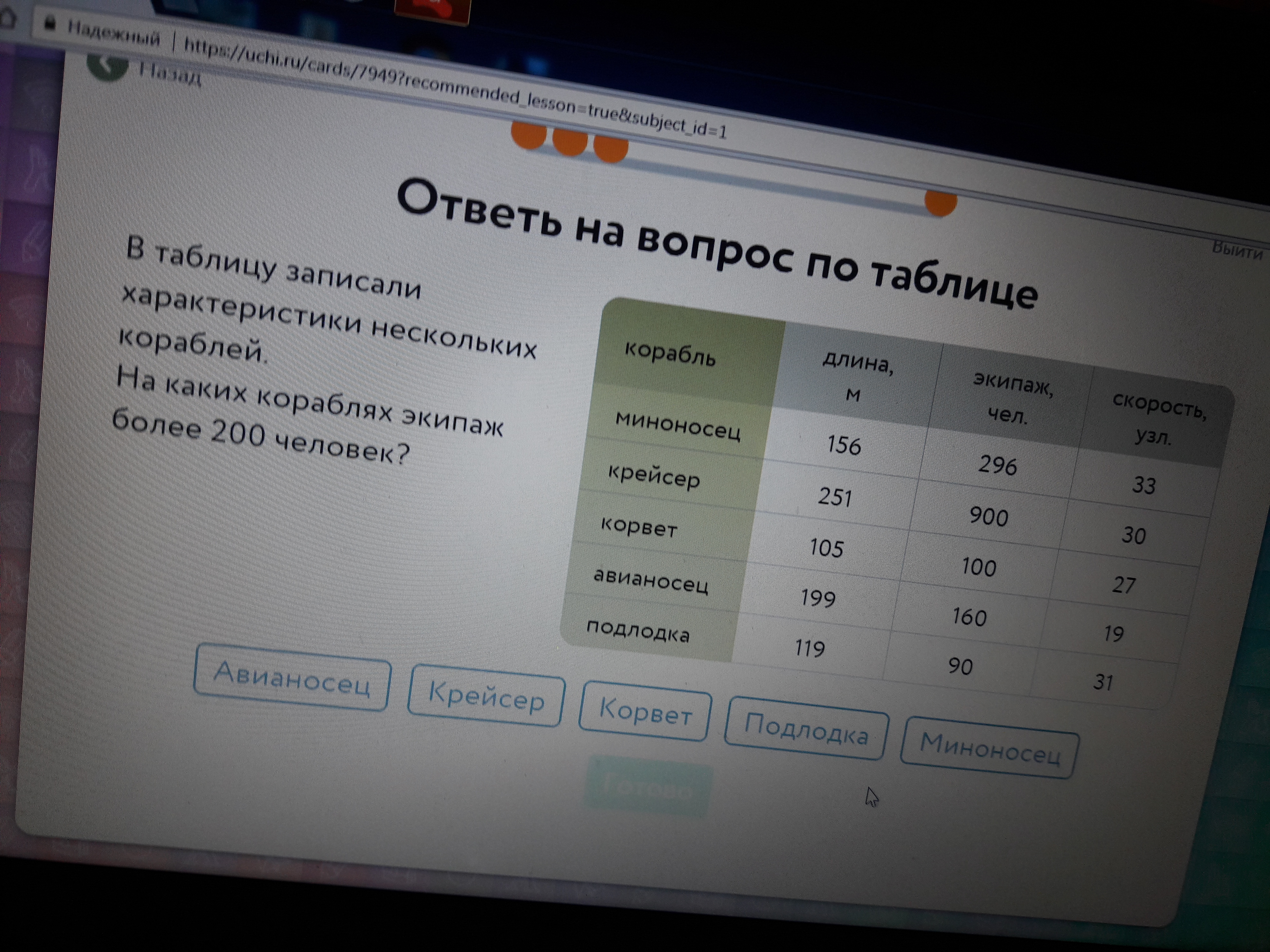1270x952 pixels.
Task: Click the crew value 900 cell
Action: pyautogui.click(x=988, y=517)
